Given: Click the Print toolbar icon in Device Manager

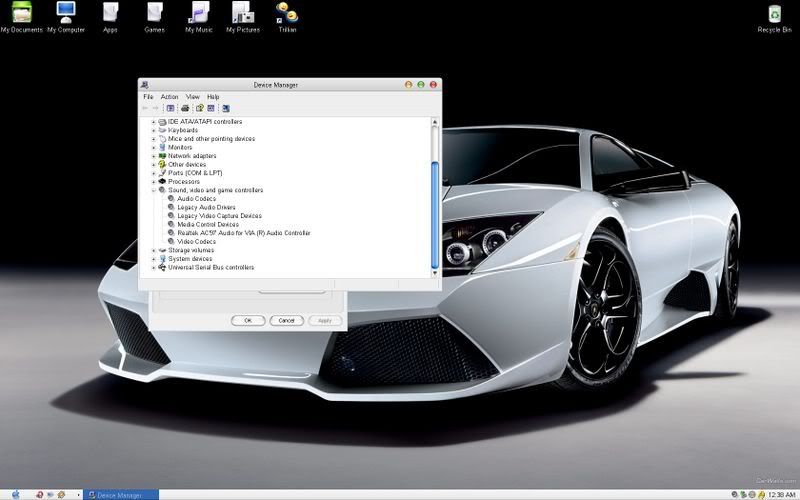Looking at the screenshot, I should coord(186,108).
